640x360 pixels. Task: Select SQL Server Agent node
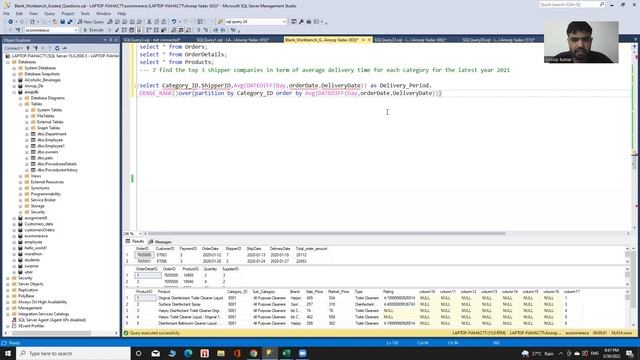[x=52, y=320]
